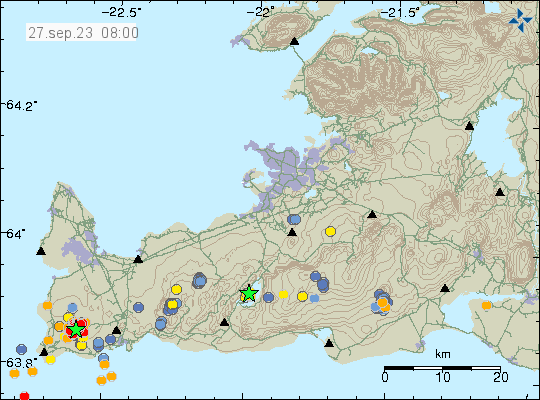Viewport: 540px width, 400px height.
Task: Click the isolated yellow dot northeast of the central triangle
Action: click(330, 231)
